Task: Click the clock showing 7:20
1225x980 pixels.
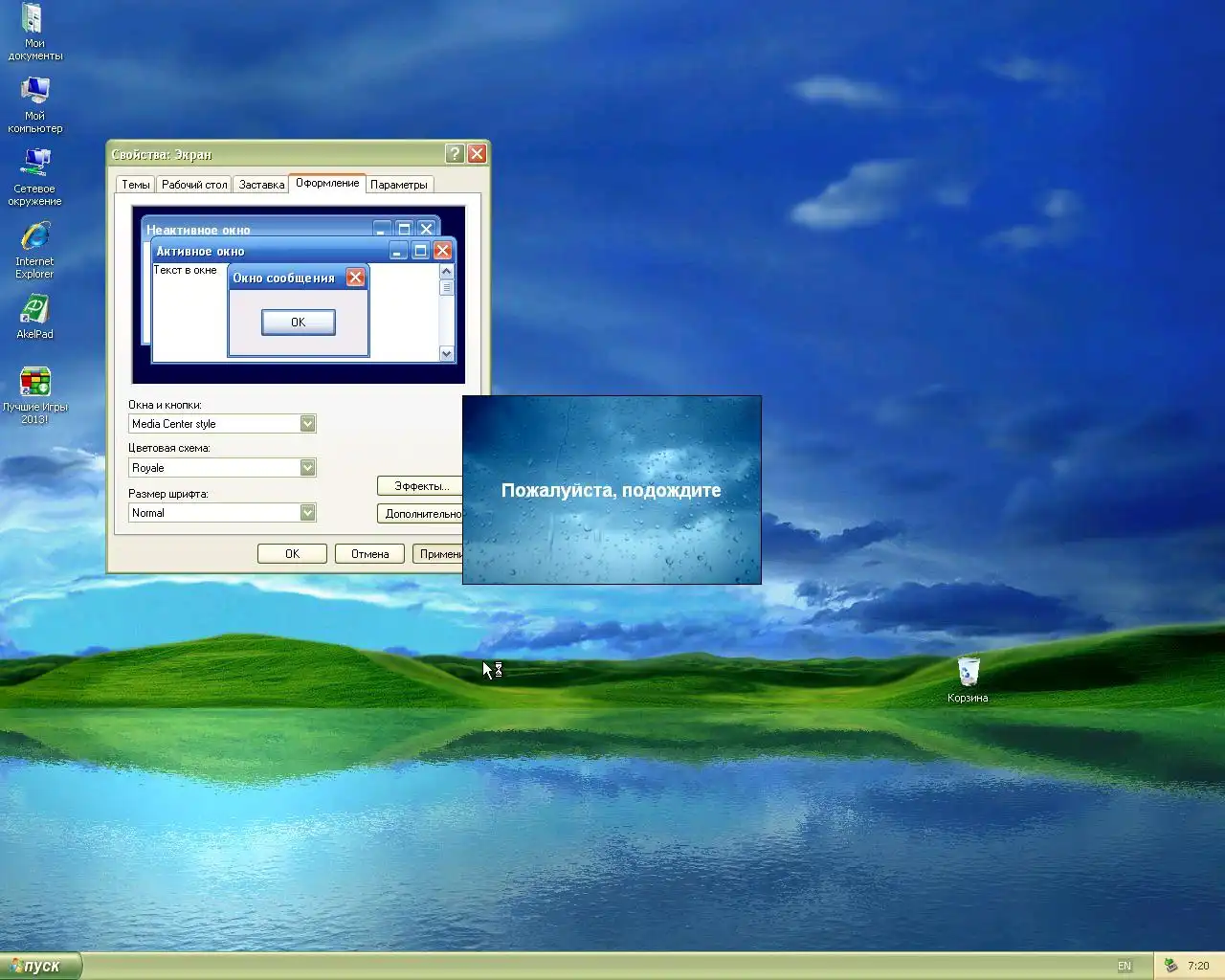Action: [1198, 966]
